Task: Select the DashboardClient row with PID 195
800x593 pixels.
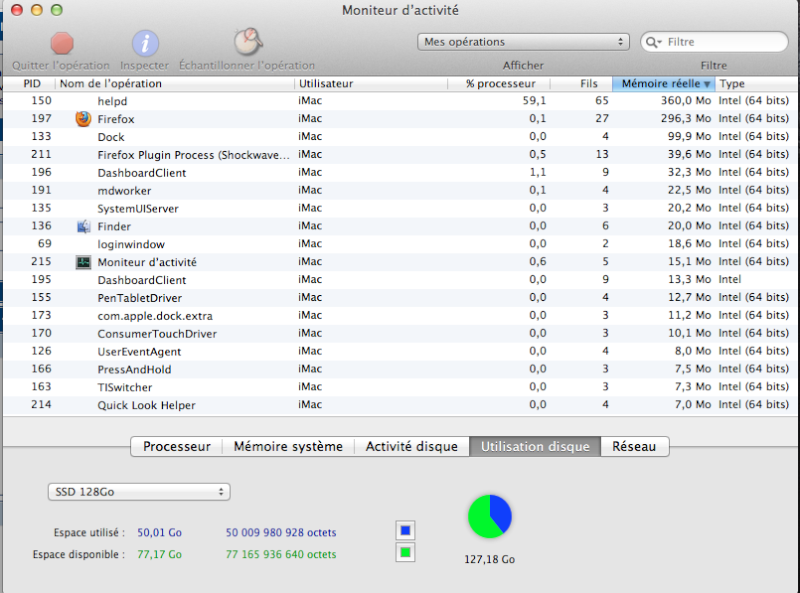Action: (401, 280)
